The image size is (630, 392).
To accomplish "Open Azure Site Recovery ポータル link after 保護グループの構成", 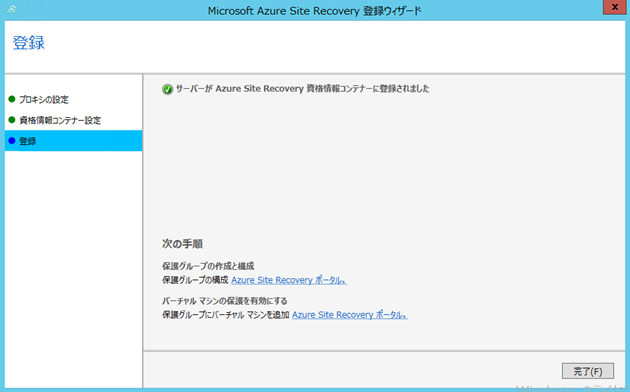I will click(288, 280).
